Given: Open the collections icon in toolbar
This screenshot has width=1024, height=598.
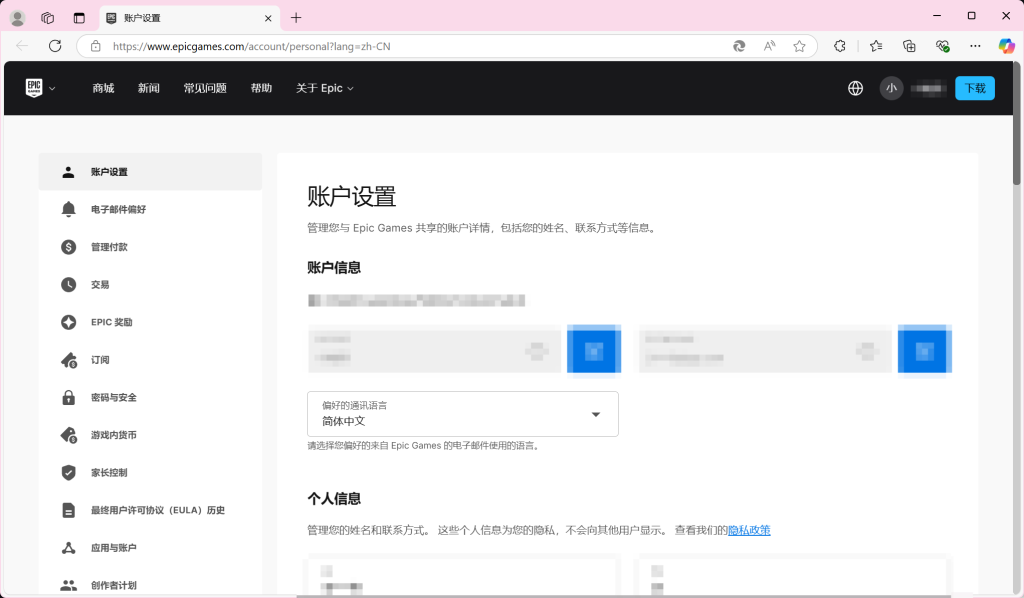Looking at the screenshot, I should point(909,46).
